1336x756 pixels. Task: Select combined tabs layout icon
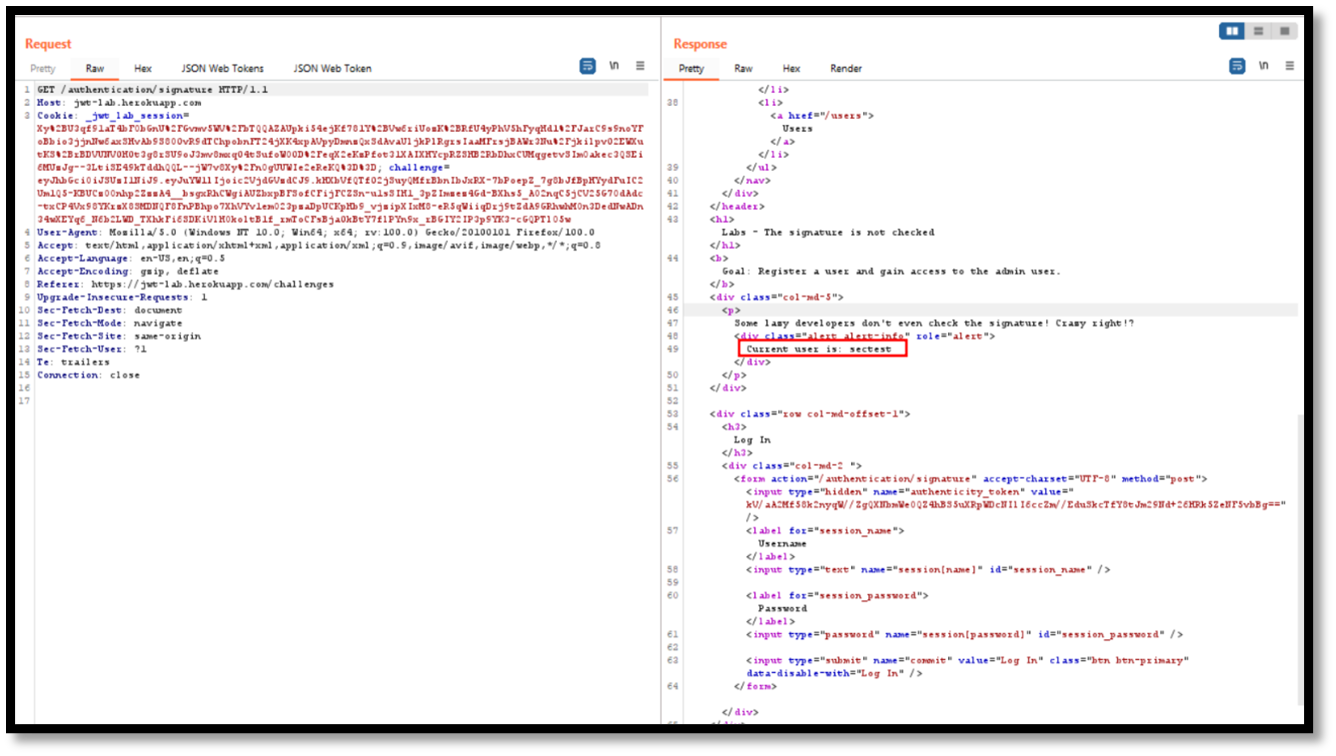(1284, 31)
